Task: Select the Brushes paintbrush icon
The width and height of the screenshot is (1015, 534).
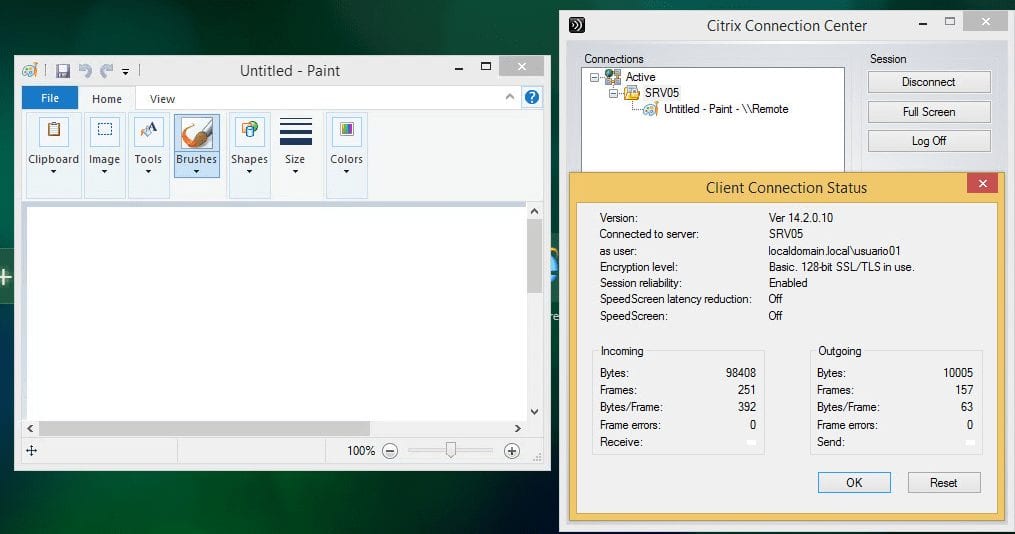Action: pyautogui.click(x=196, y=133)
